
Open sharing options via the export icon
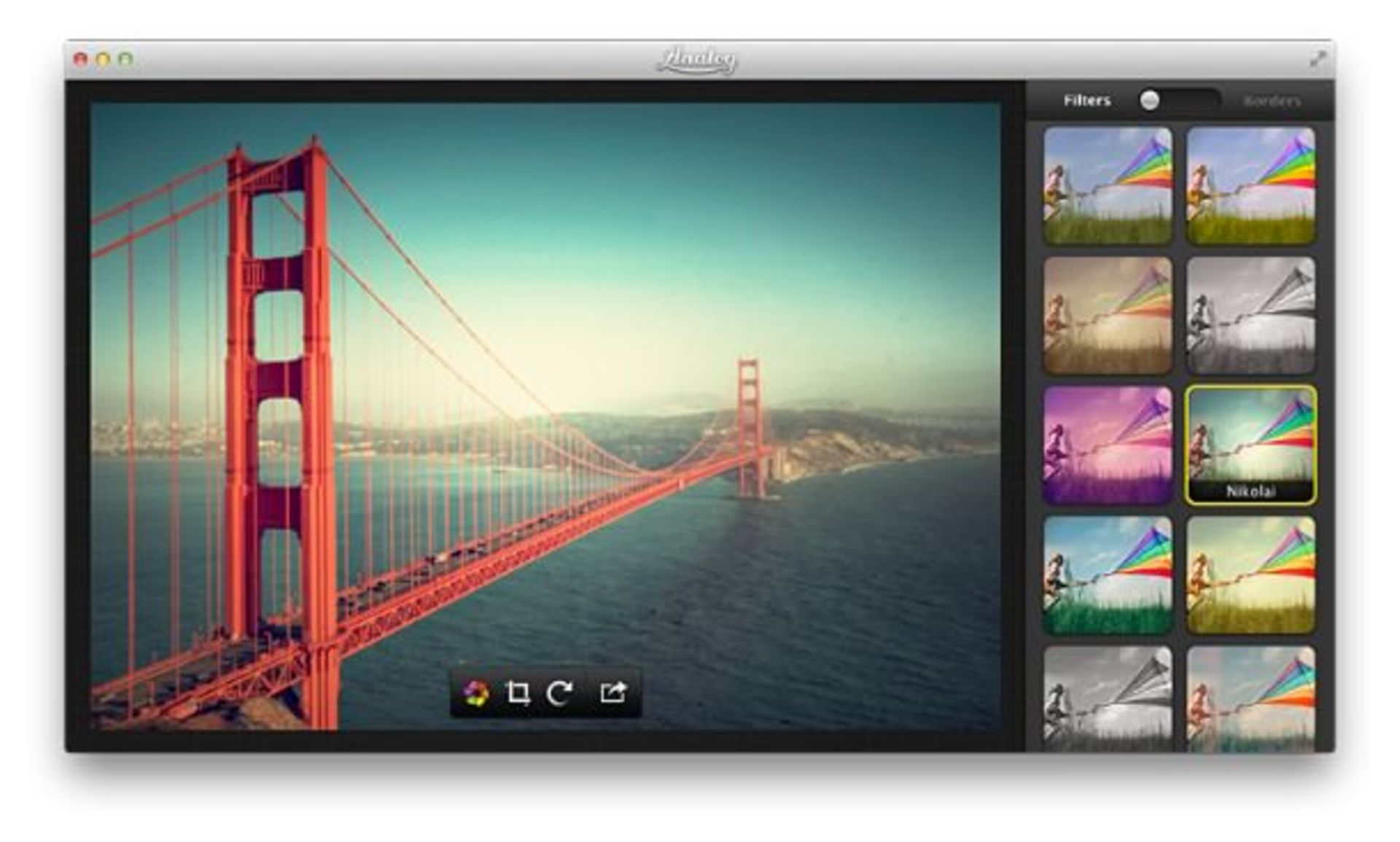coord(612,693)
